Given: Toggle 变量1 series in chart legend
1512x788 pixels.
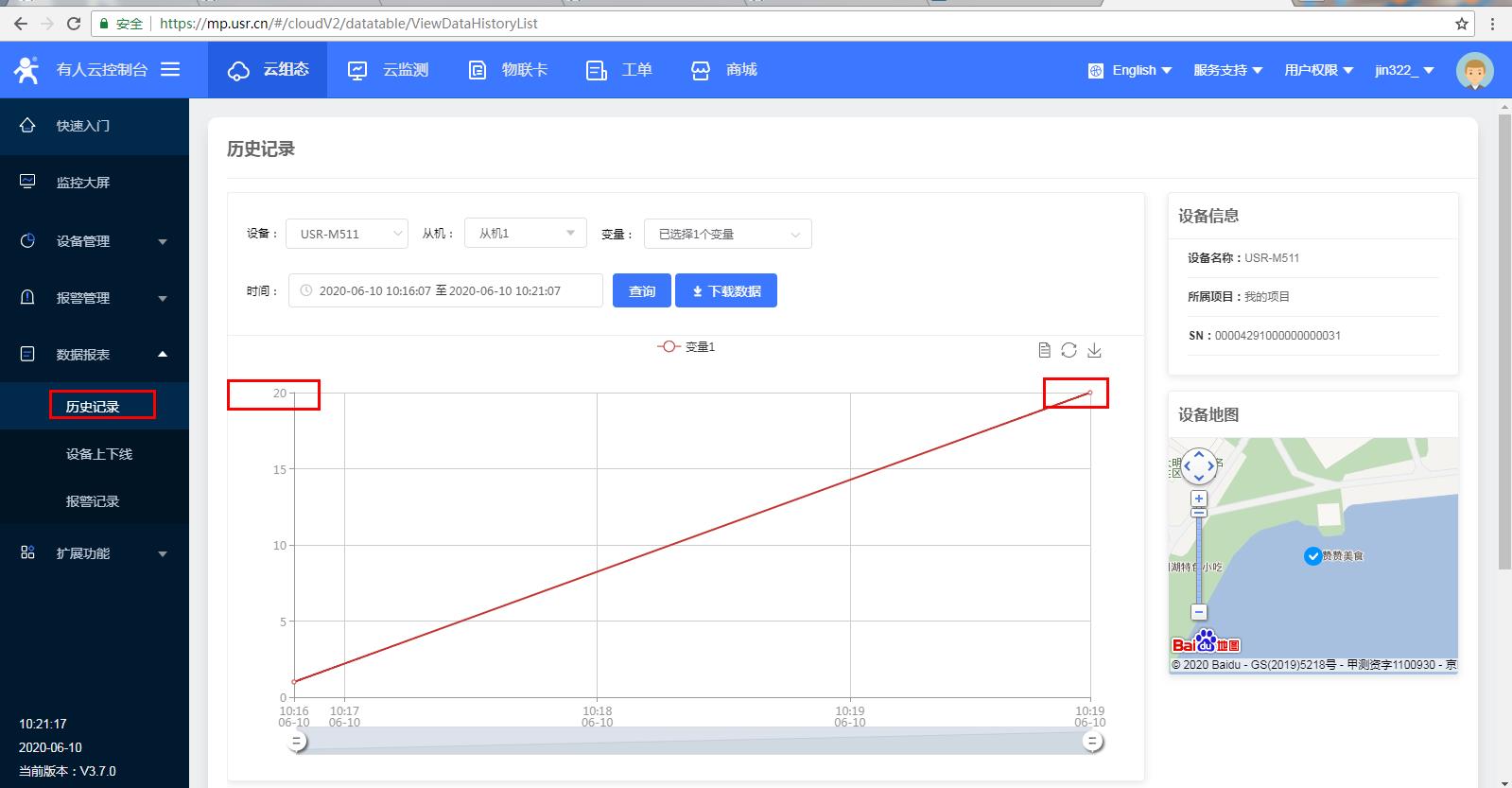Looking at the screenshot, I should 686,347.
